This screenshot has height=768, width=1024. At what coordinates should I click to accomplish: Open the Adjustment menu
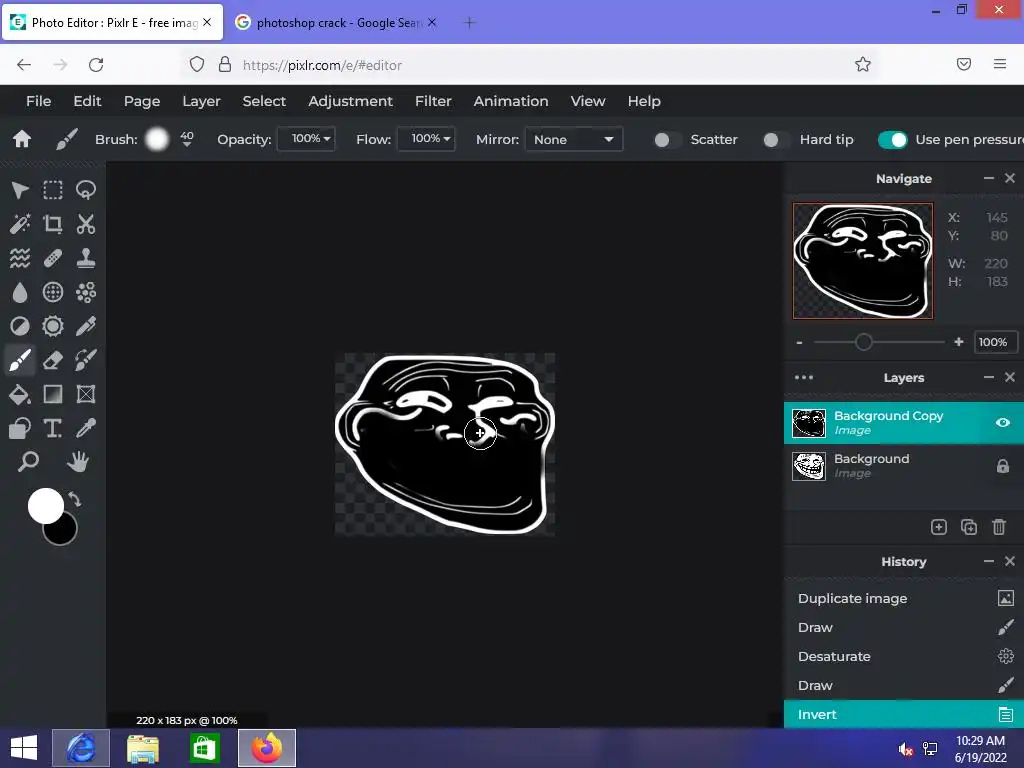pyautogui.click(x=351, y=101)
